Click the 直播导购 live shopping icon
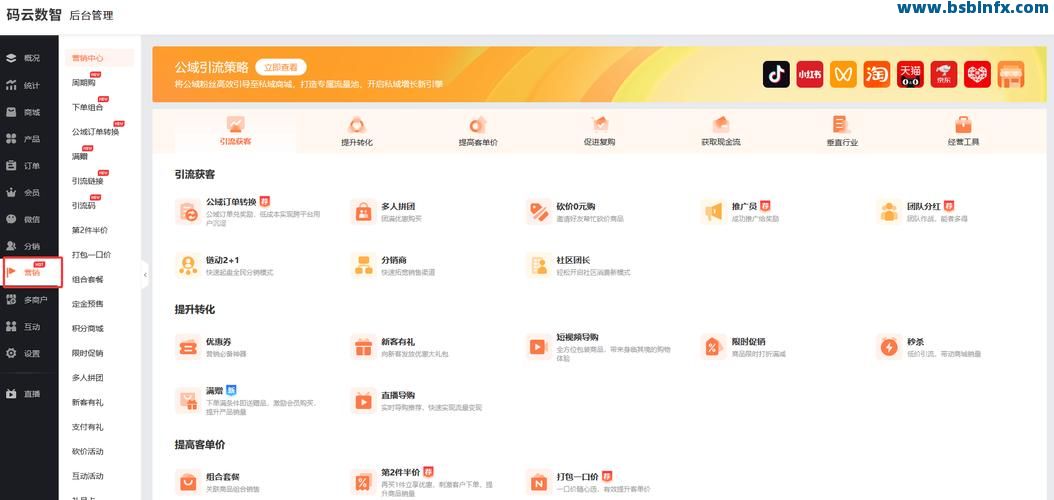Image resolution: width=1054 pixels, height=500 pixels. [362, 401]
